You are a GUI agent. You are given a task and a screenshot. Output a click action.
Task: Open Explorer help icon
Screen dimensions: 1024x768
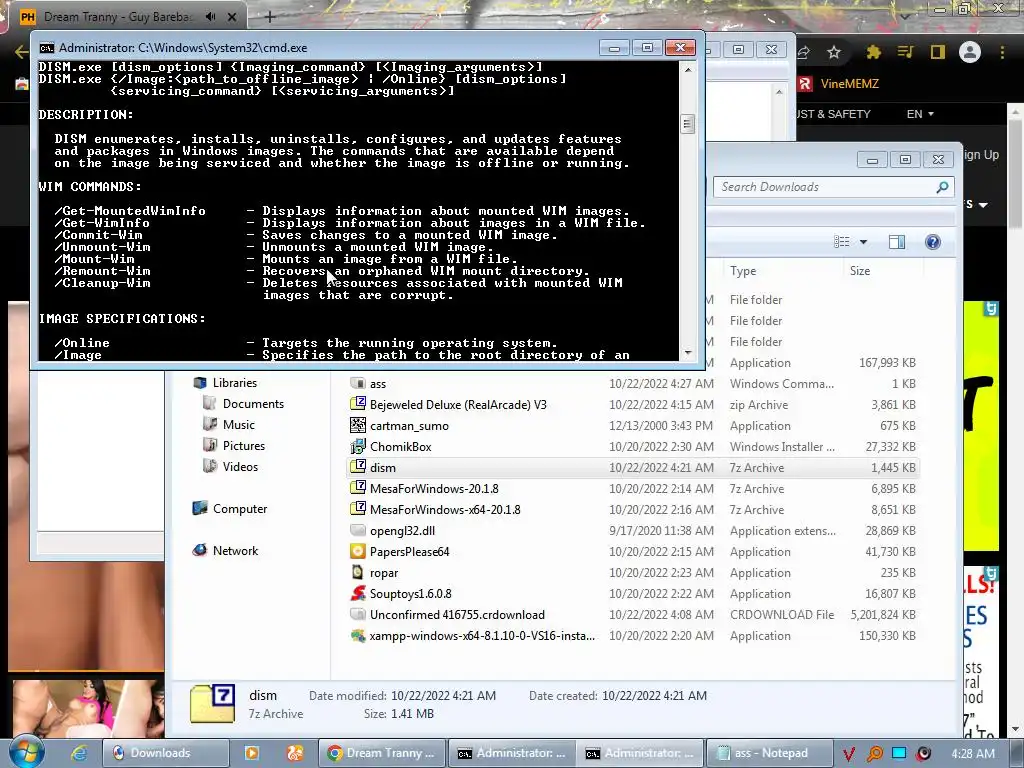pos(933,242)
